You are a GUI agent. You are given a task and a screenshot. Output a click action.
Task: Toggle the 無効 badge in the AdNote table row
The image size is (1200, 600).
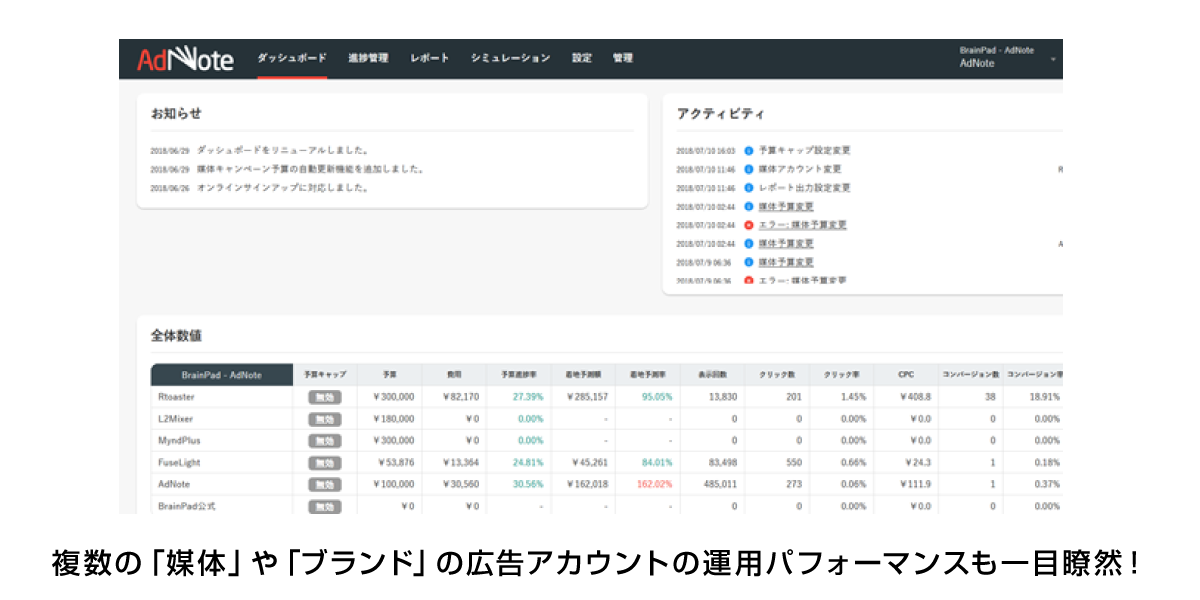pyautogui.click(x=325, y=484)
